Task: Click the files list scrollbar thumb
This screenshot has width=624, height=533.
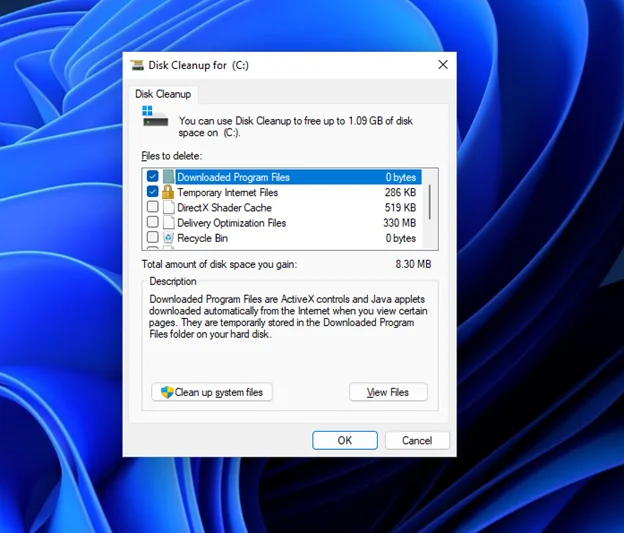Action: tap(430, 202)
